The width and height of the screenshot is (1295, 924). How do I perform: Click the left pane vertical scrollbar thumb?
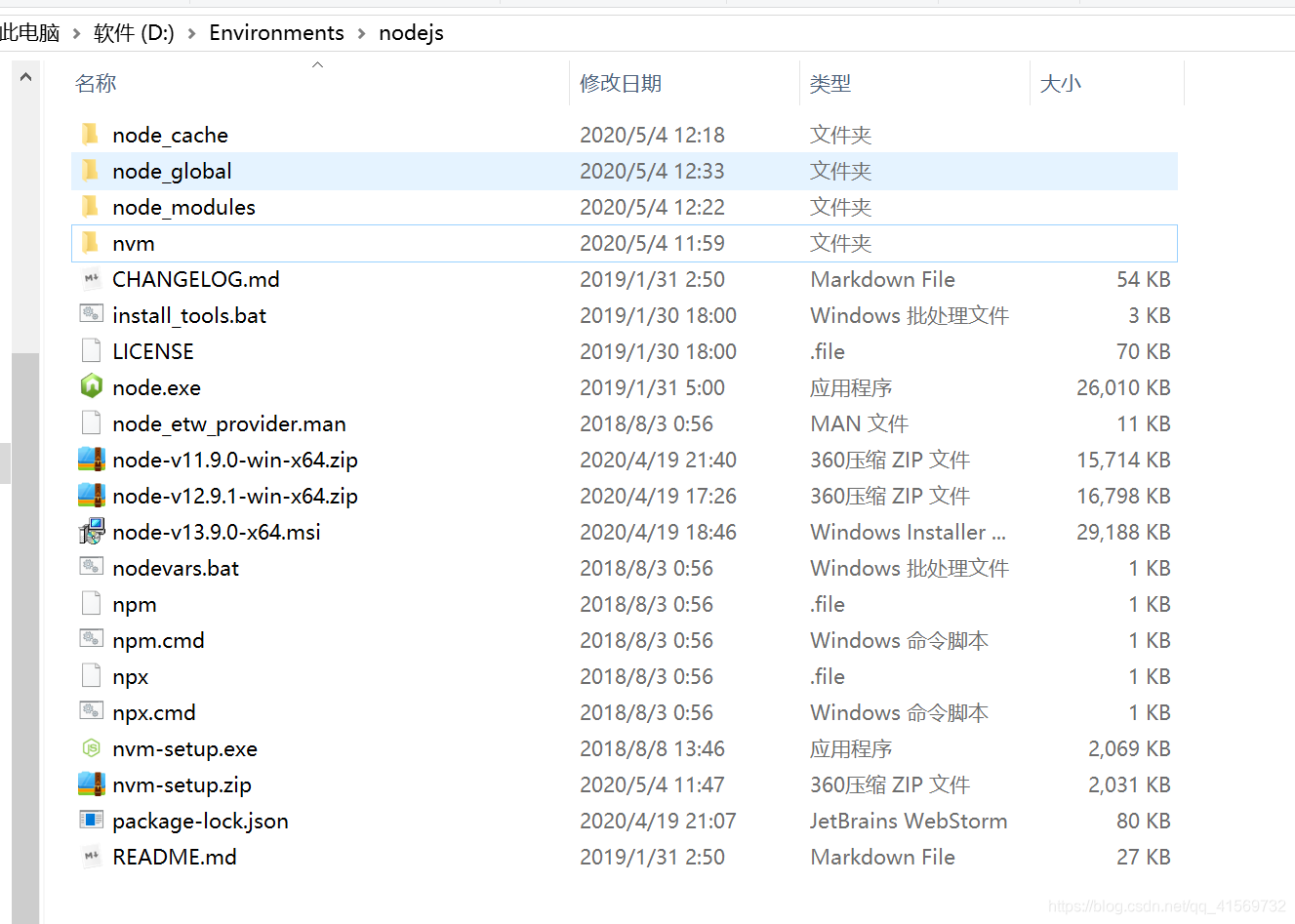(x=25, y=638)
